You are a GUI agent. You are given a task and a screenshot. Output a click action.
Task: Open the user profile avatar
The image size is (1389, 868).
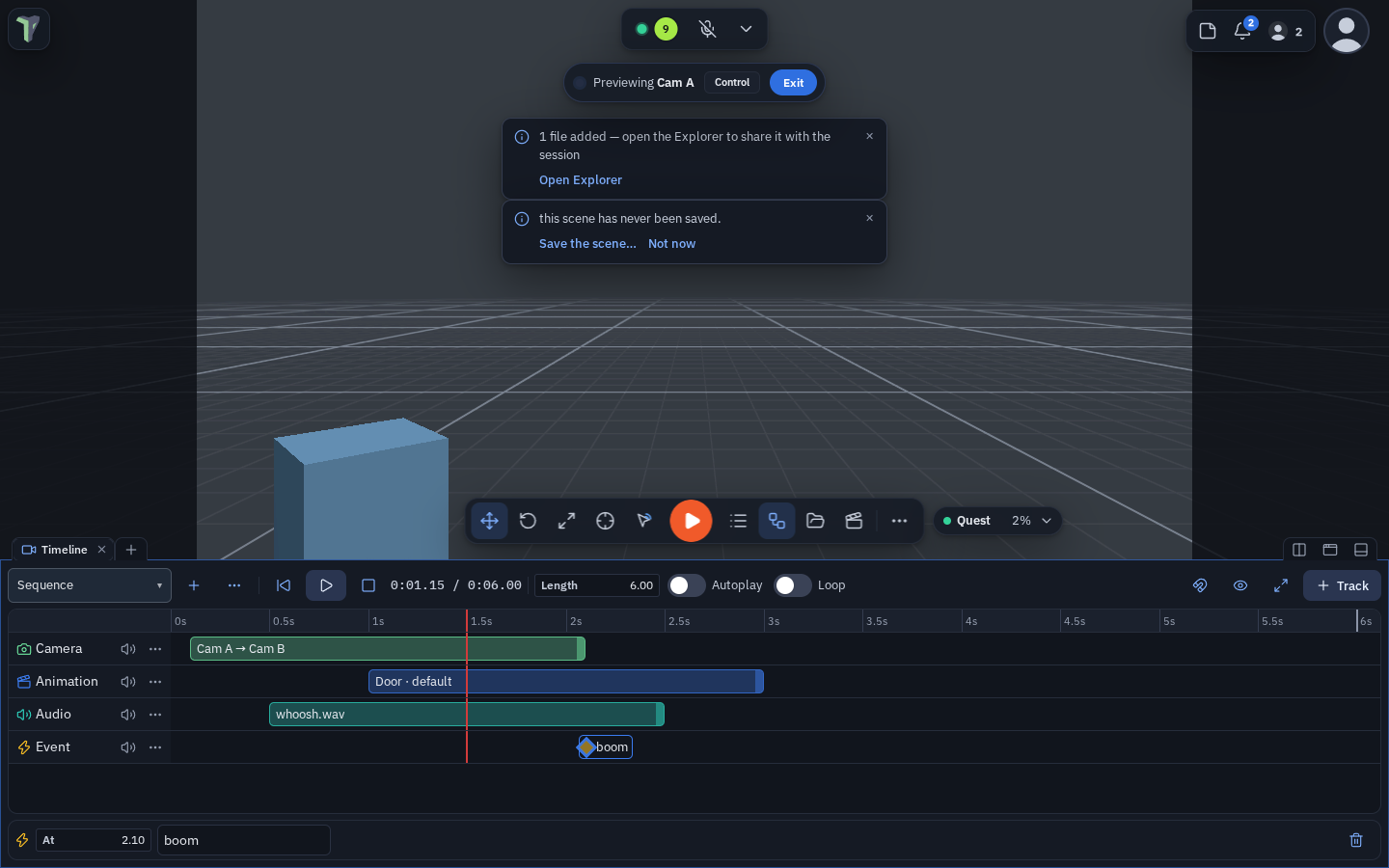[1347, 31]
